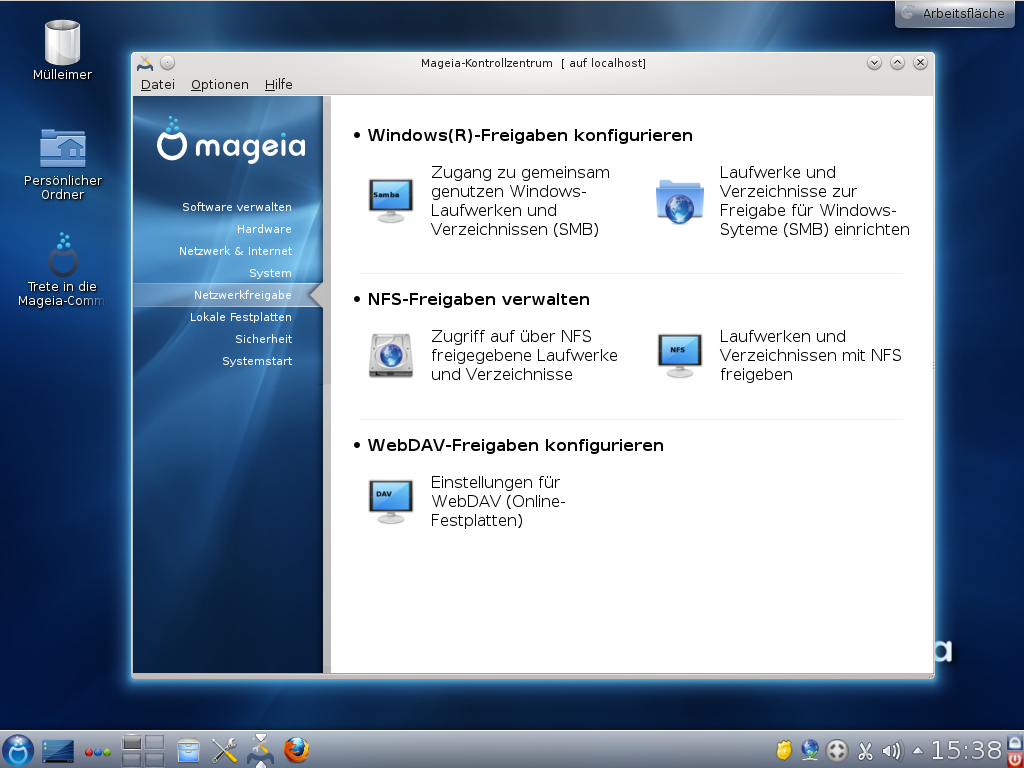This screenshot has width=1024, height=768.
Task: Open the DAV WebDAV monitor icon
Action: [x=391, y=502]
